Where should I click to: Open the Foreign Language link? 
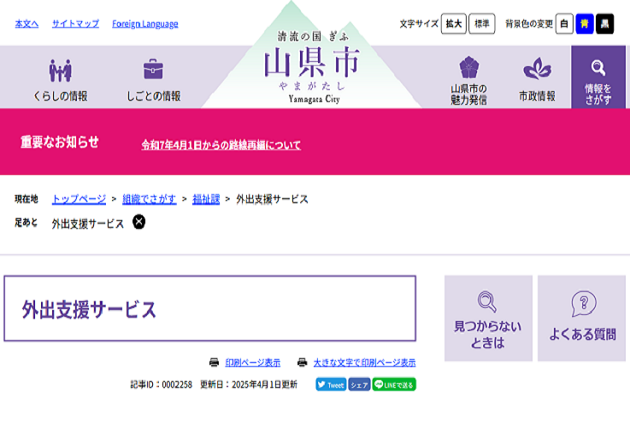coord(145,24)
